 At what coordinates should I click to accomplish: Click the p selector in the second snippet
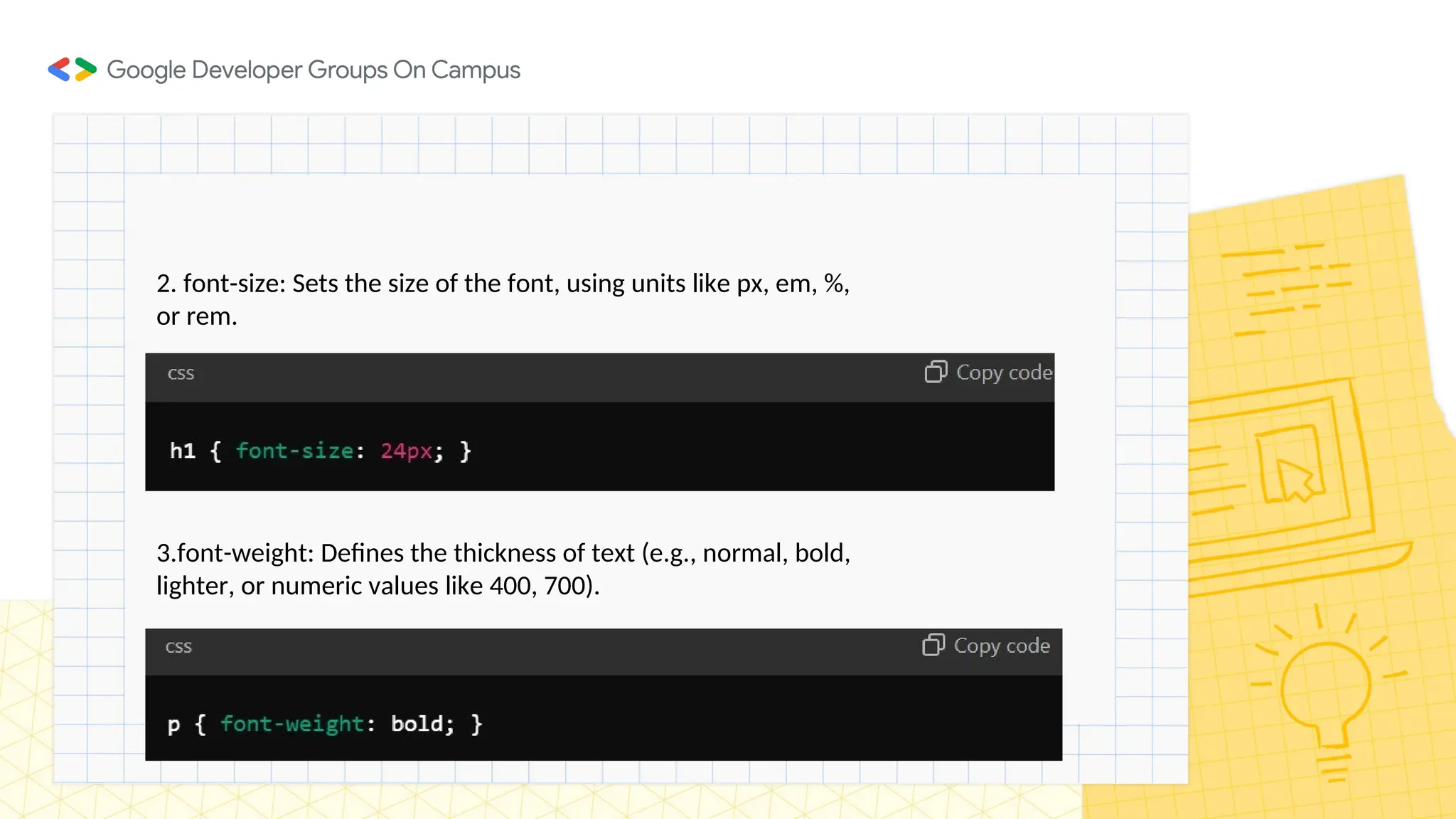tap(173, 724)
